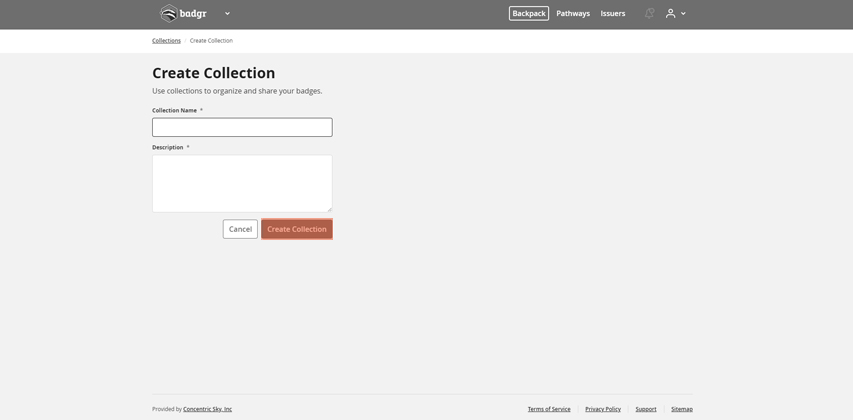Click the Create Collection breadcrumb text
Viewport: 853px width, 420px height.
(211, 41)
